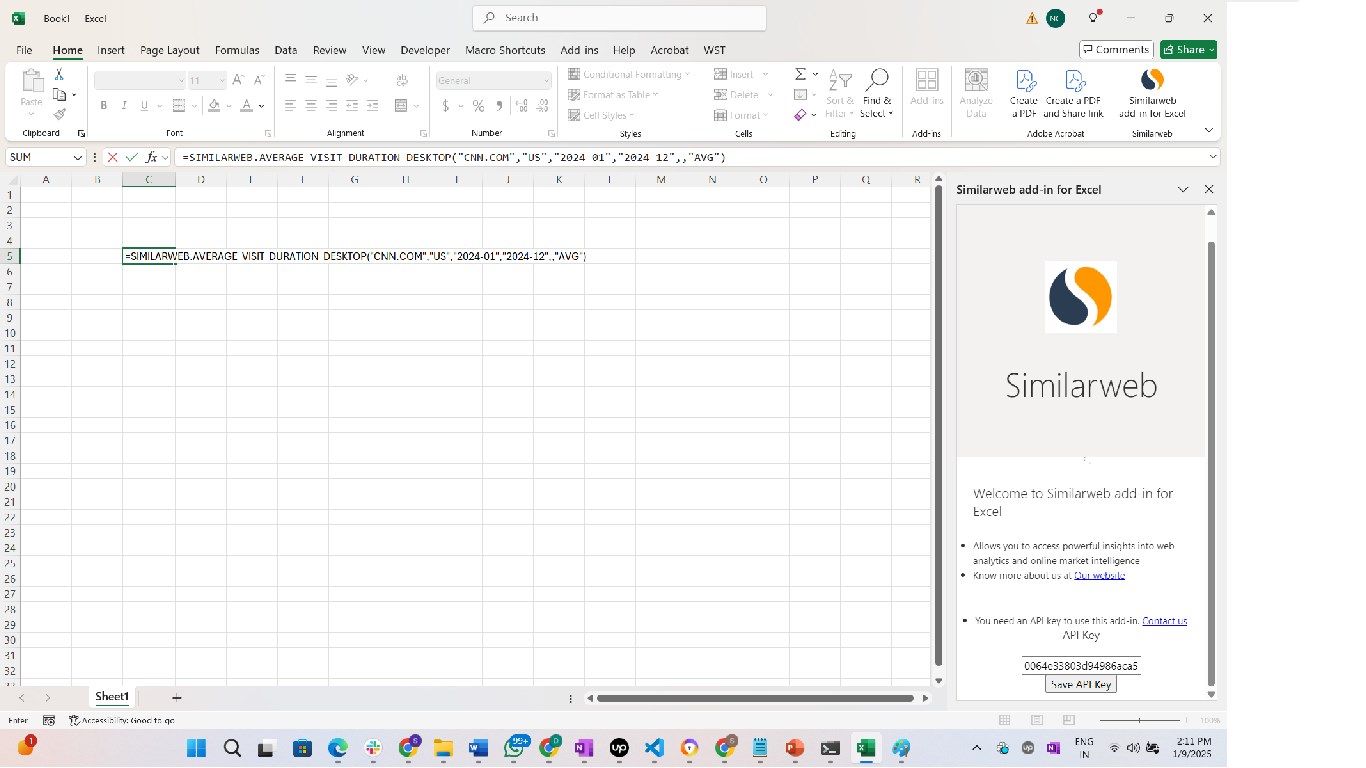Viewport: 1366px width, 768px height.
Task: Open Windows Start menu
Action: (x=196, y=747)
